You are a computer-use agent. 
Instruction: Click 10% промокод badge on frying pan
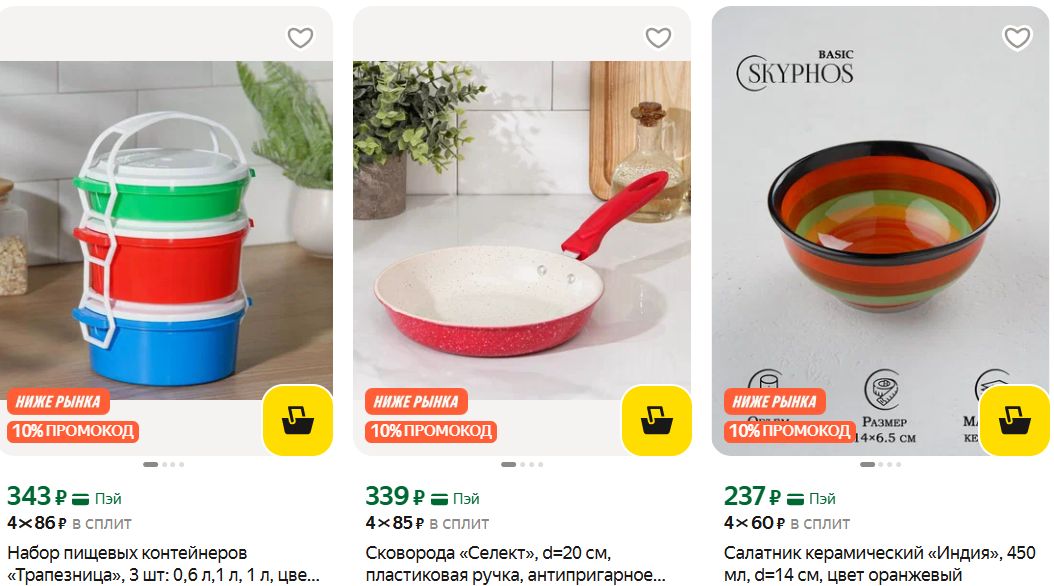click(431, 431)
